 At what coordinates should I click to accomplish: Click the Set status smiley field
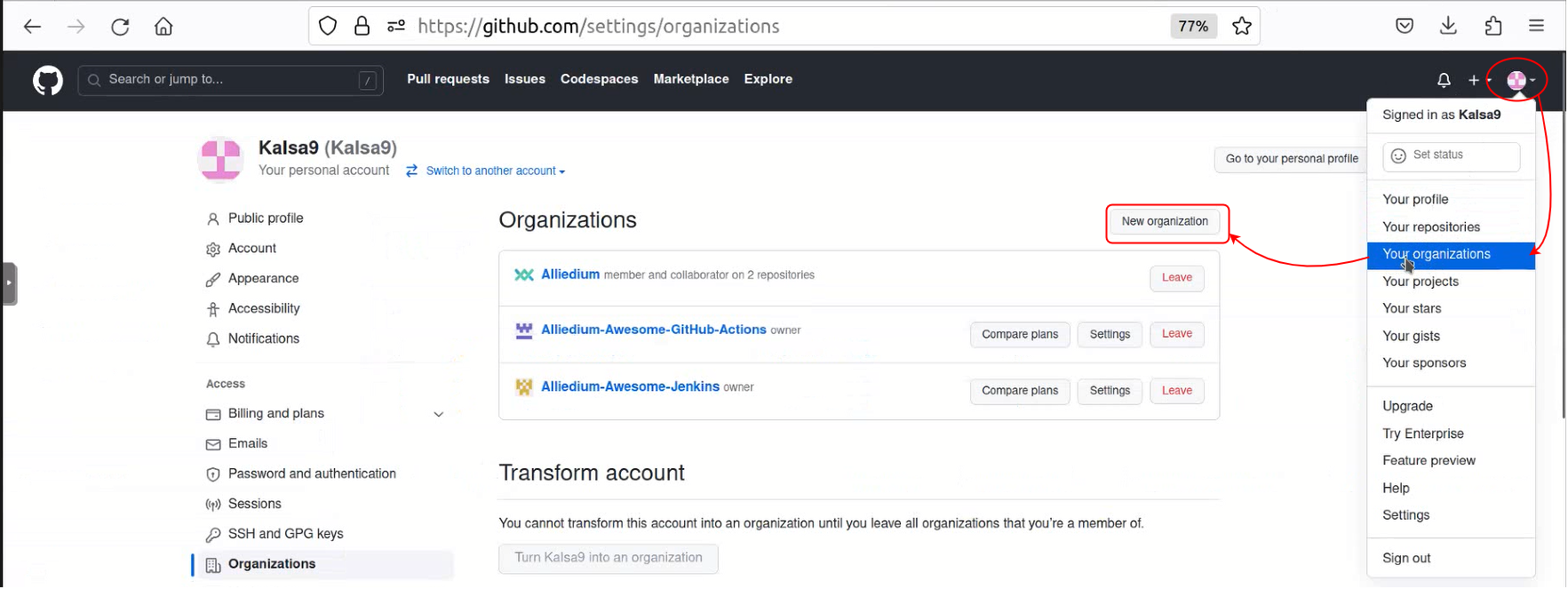pos(1451,155)
